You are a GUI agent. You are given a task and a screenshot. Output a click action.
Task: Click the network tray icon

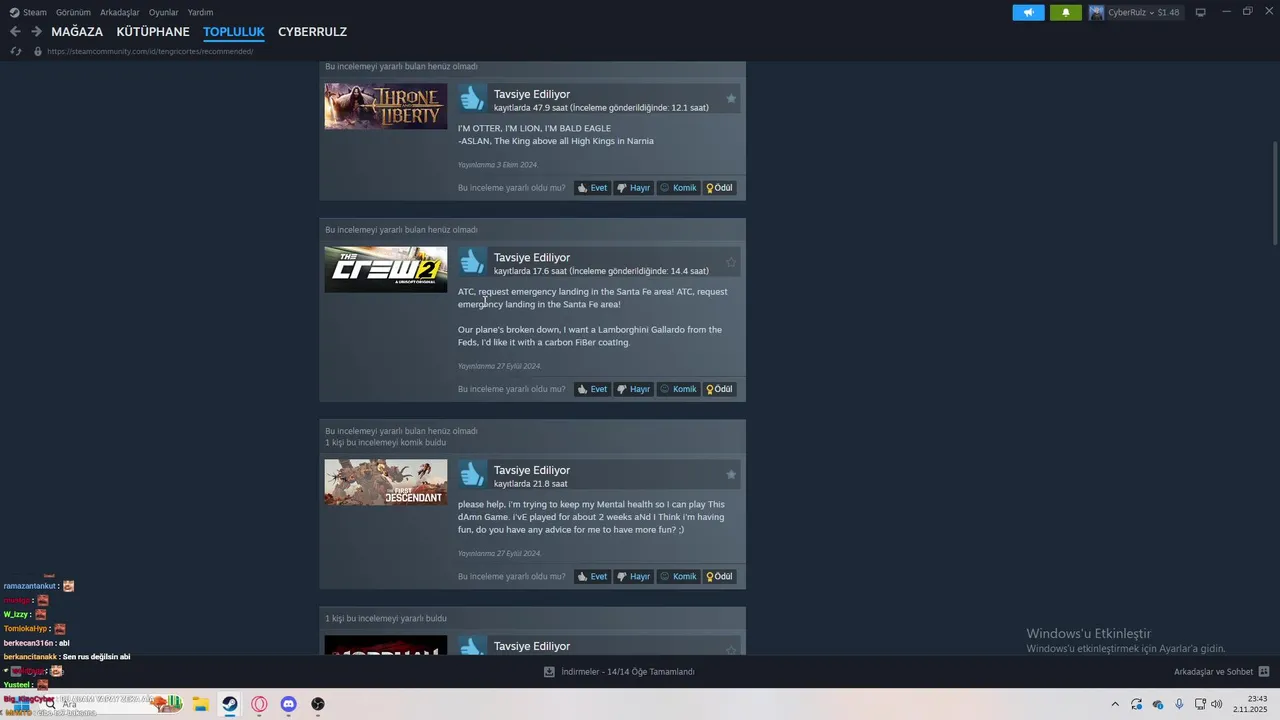pos(1200,704)
